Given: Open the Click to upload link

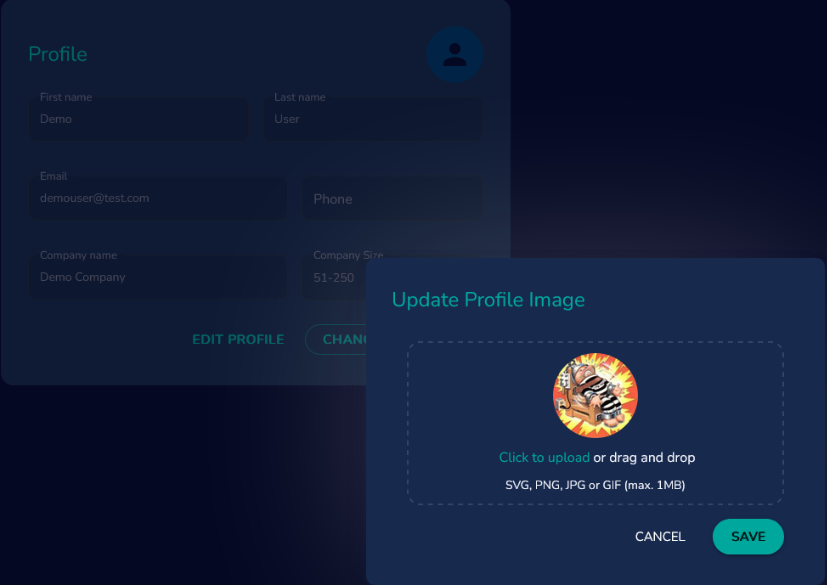Looking at the screenshot, I should coord(544,457).
